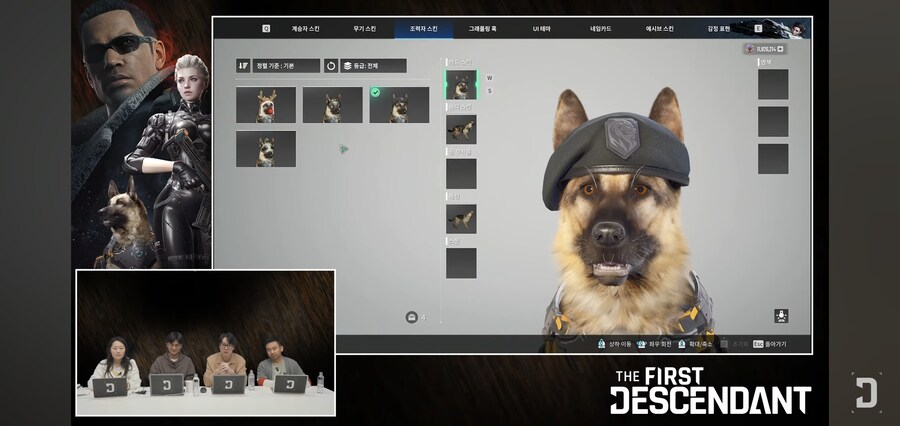Open the 네임카드 tab
This screenshot has width=900, height=426.
600,29
